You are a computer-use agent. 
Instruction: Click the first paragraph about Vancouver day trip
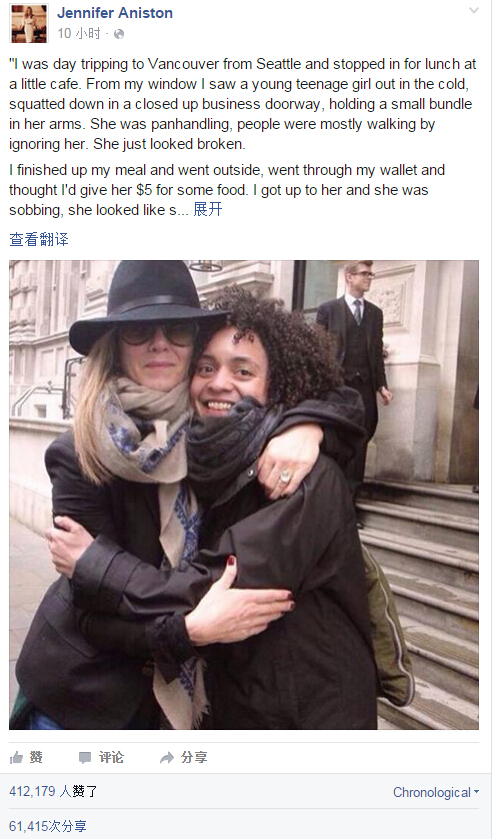(243, 104)
